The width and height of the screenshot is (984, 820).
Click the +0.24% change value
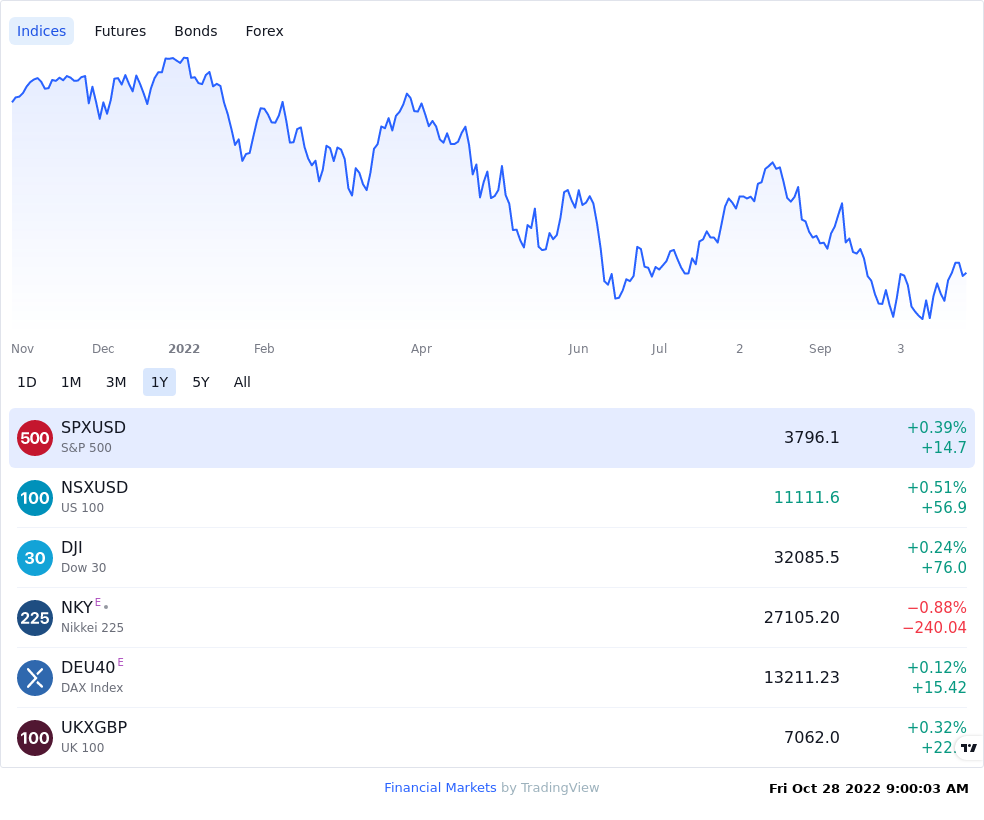pos(936,547)
